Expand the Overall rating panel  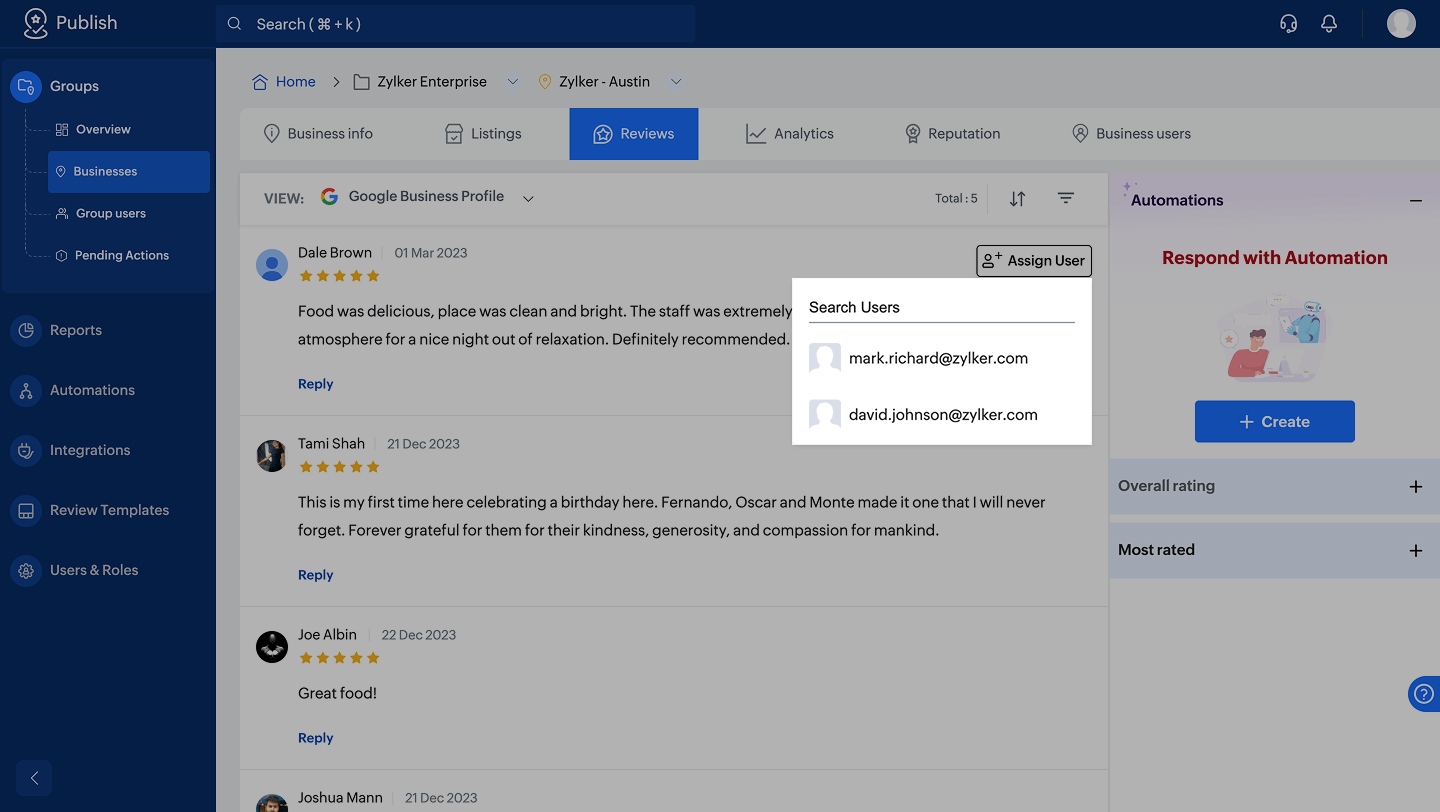click(1415, 487)
